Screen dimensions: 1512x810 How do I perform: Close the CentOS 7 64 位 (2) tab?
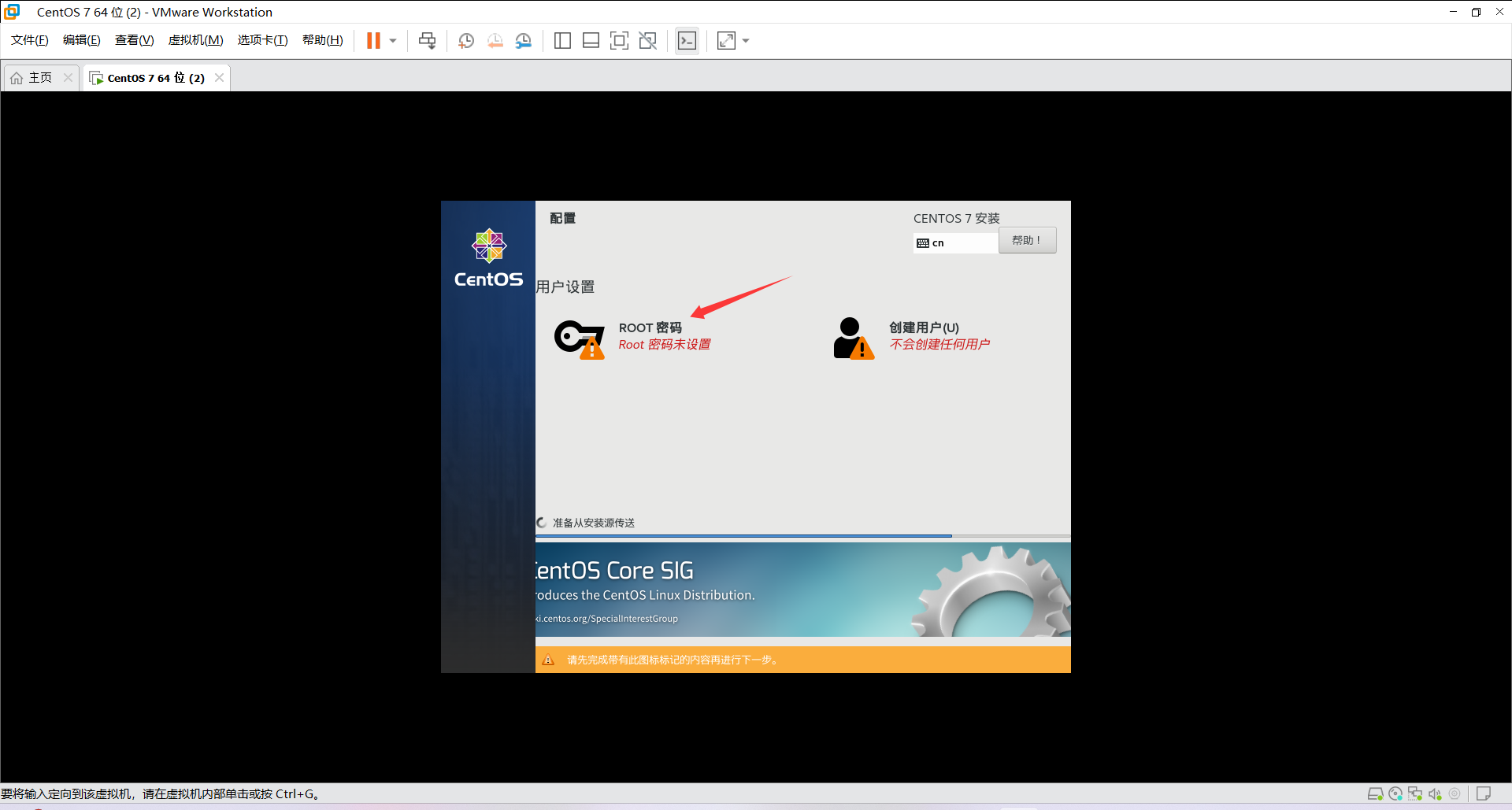coord(219,78)
